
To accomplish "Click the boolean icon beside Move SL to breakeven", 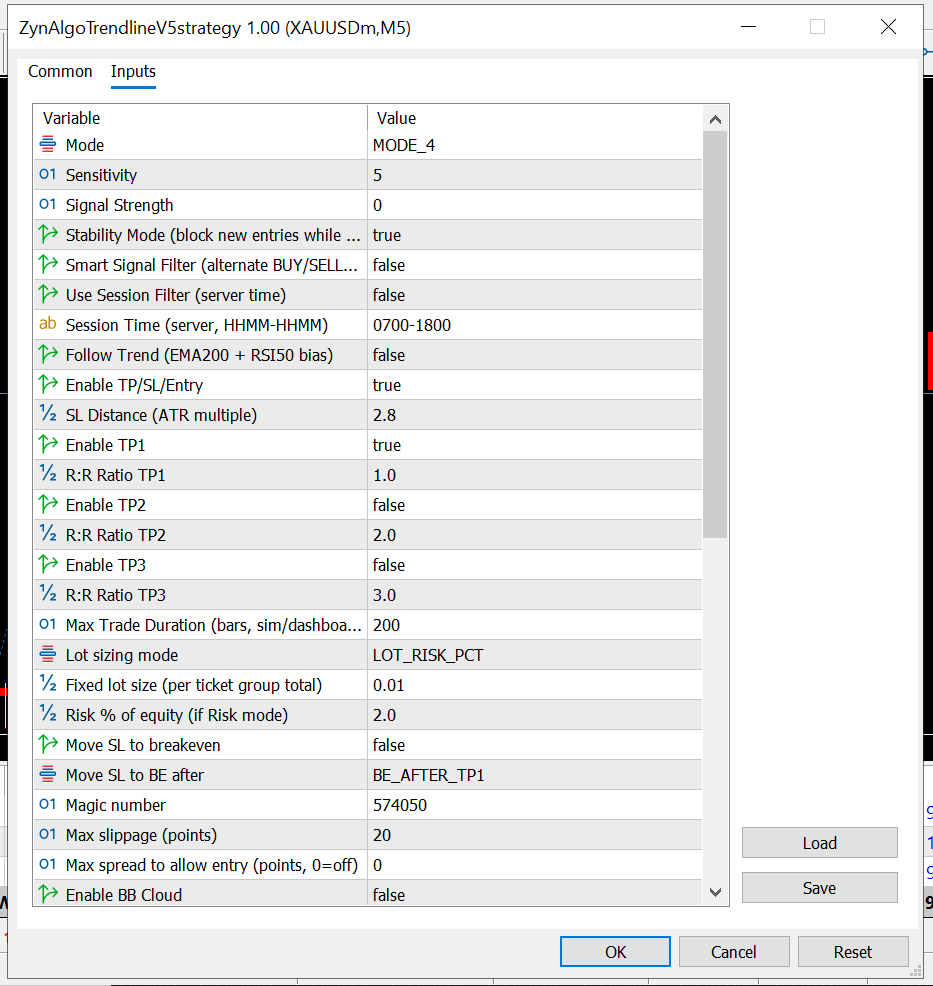I will tap(48, 745).
